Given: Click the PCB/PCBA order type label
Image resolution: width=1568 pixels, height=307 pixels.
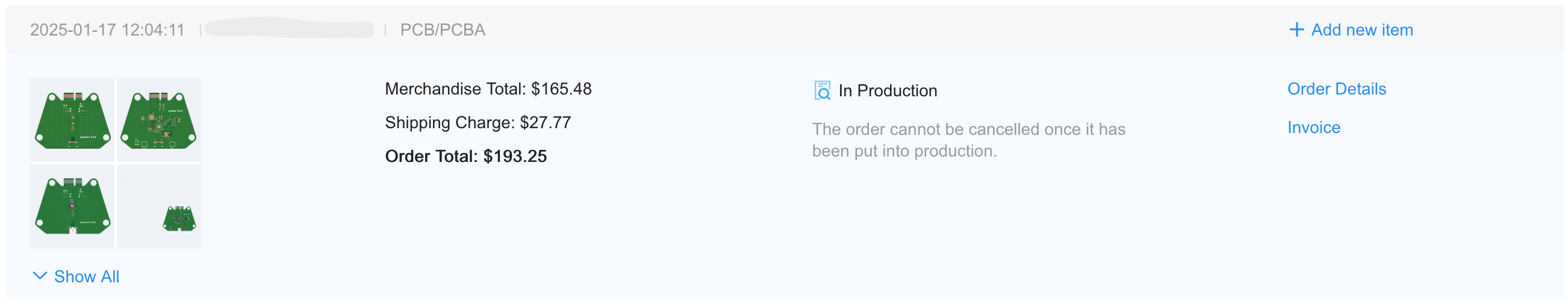Looking at the screenshot, I should (443, 29).
